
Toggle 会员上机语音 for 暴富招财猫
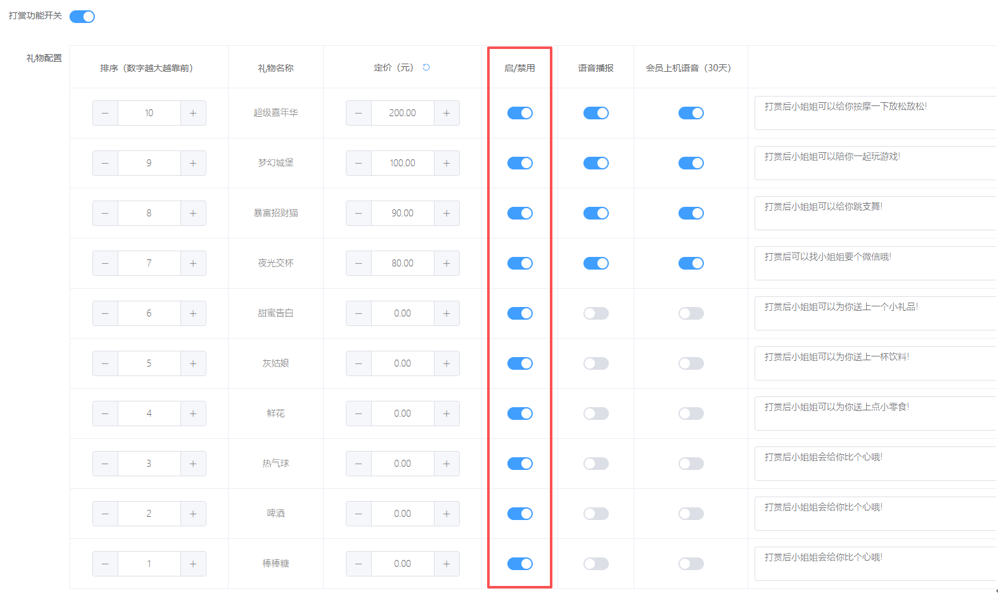pos(691,213)
